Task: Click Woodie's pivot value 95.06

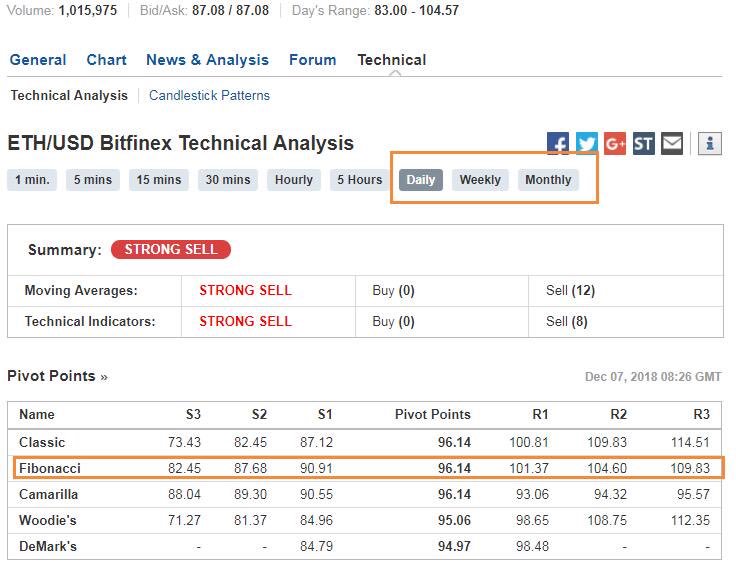Action: (454, 520)
